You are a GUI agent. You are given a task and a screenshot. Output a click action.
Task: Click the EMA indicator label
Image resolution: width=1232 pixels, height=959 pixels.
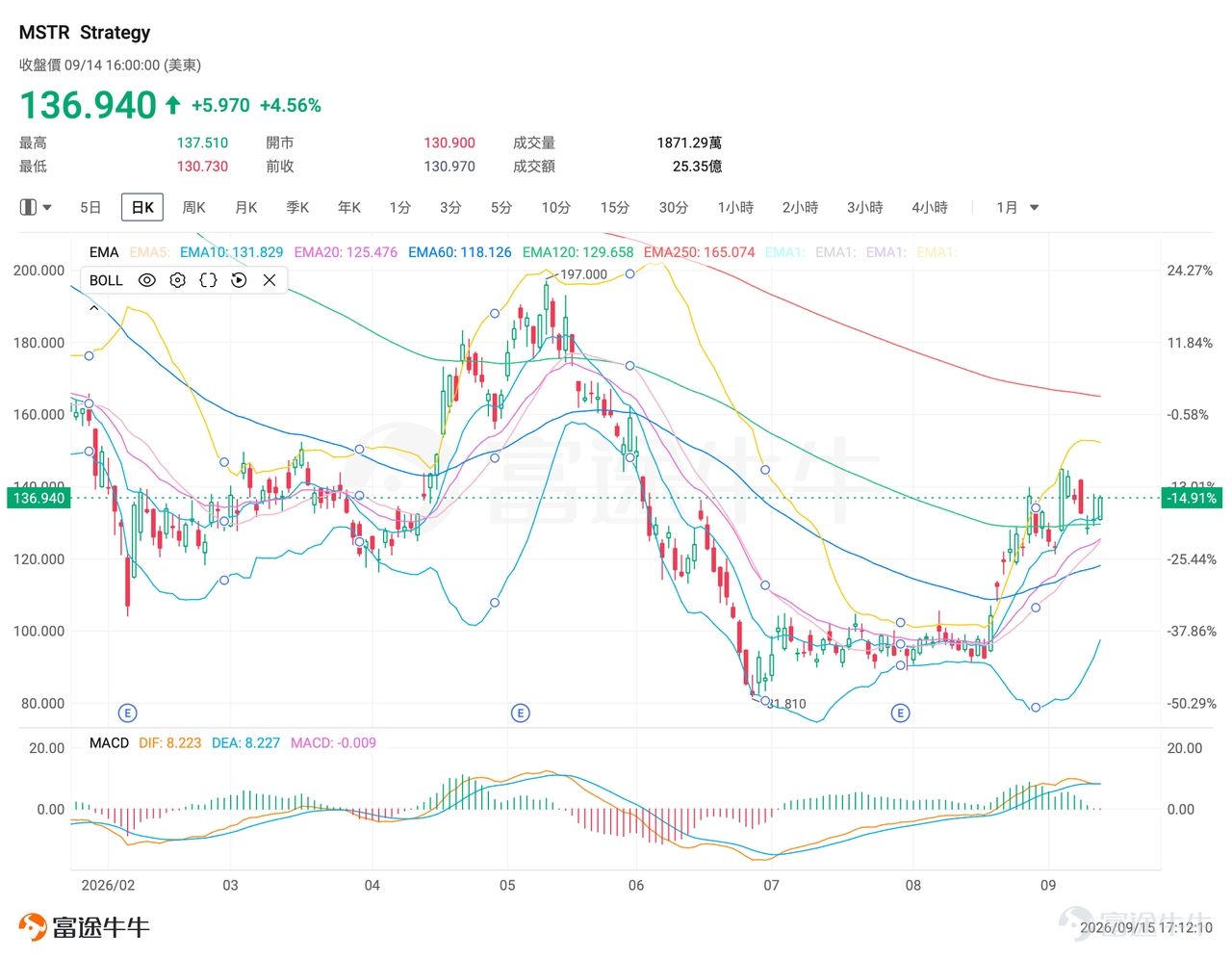tap(104, 252)
